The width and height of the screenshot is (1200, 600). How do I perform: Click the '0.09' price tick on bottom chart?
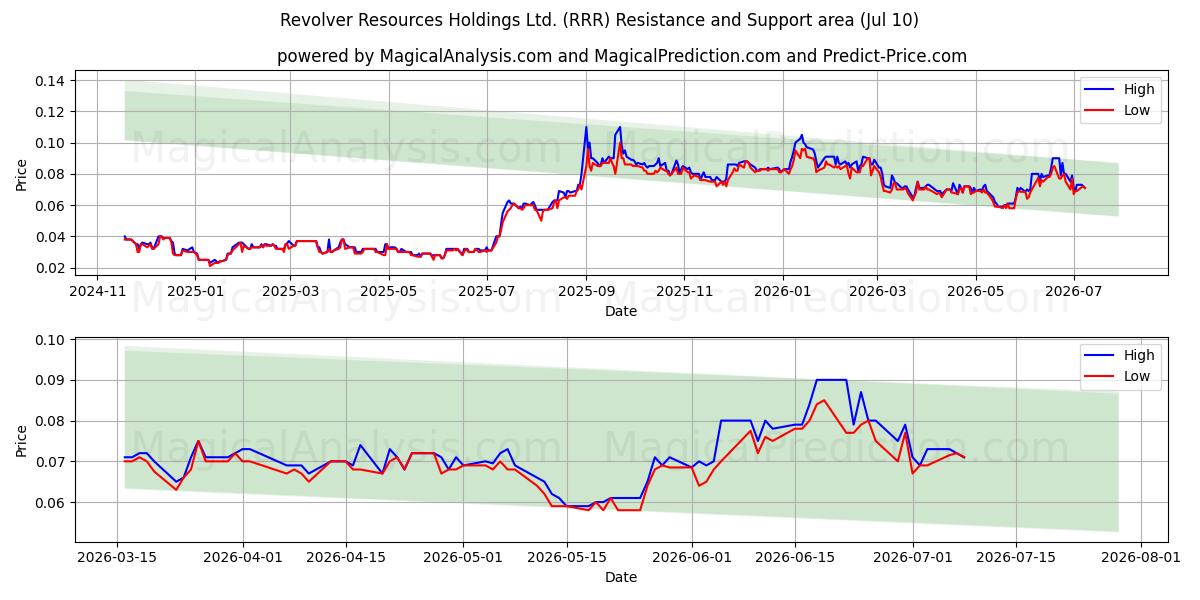[52, 380]
